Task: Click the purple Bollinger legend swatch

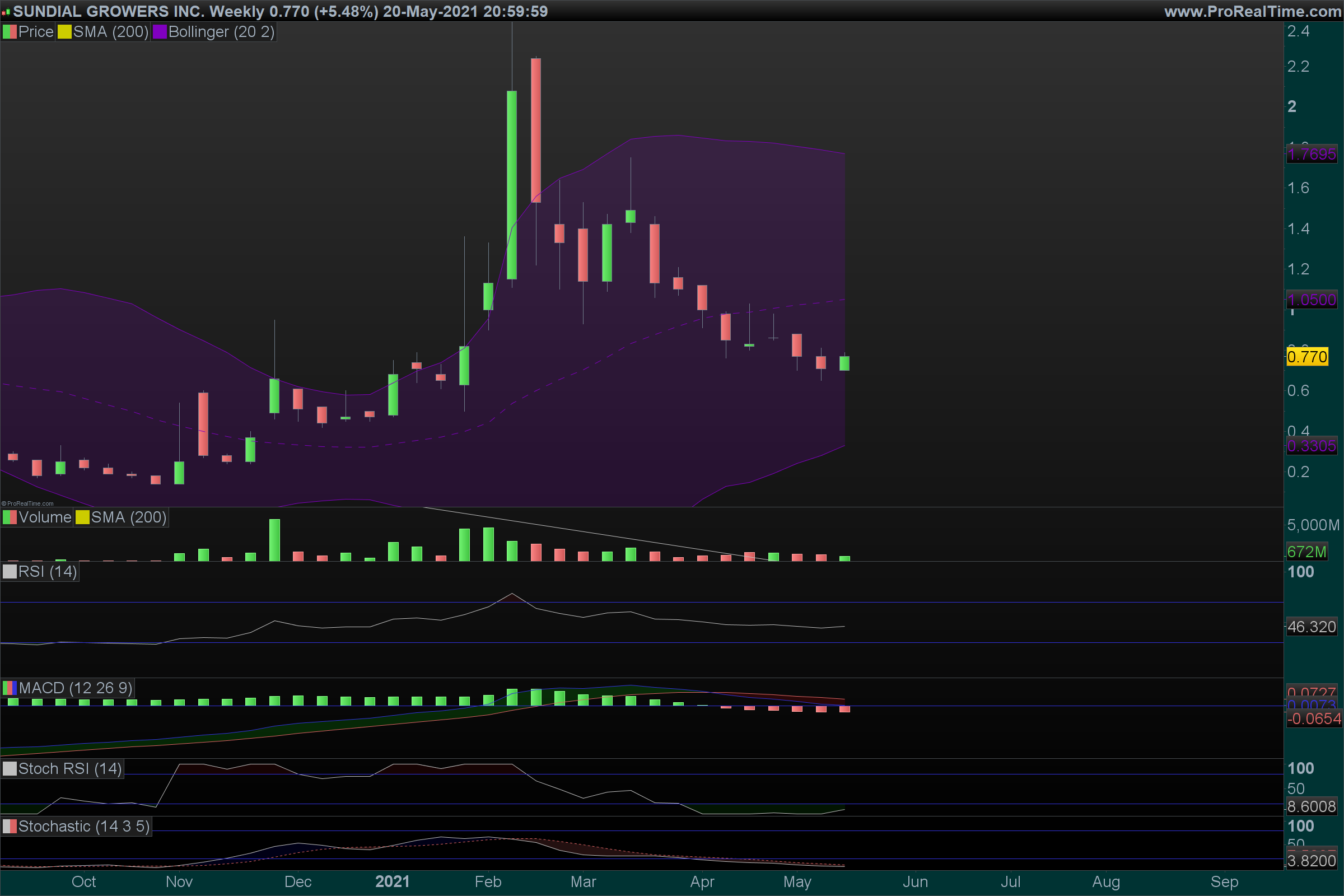Action: coord(160,32)
